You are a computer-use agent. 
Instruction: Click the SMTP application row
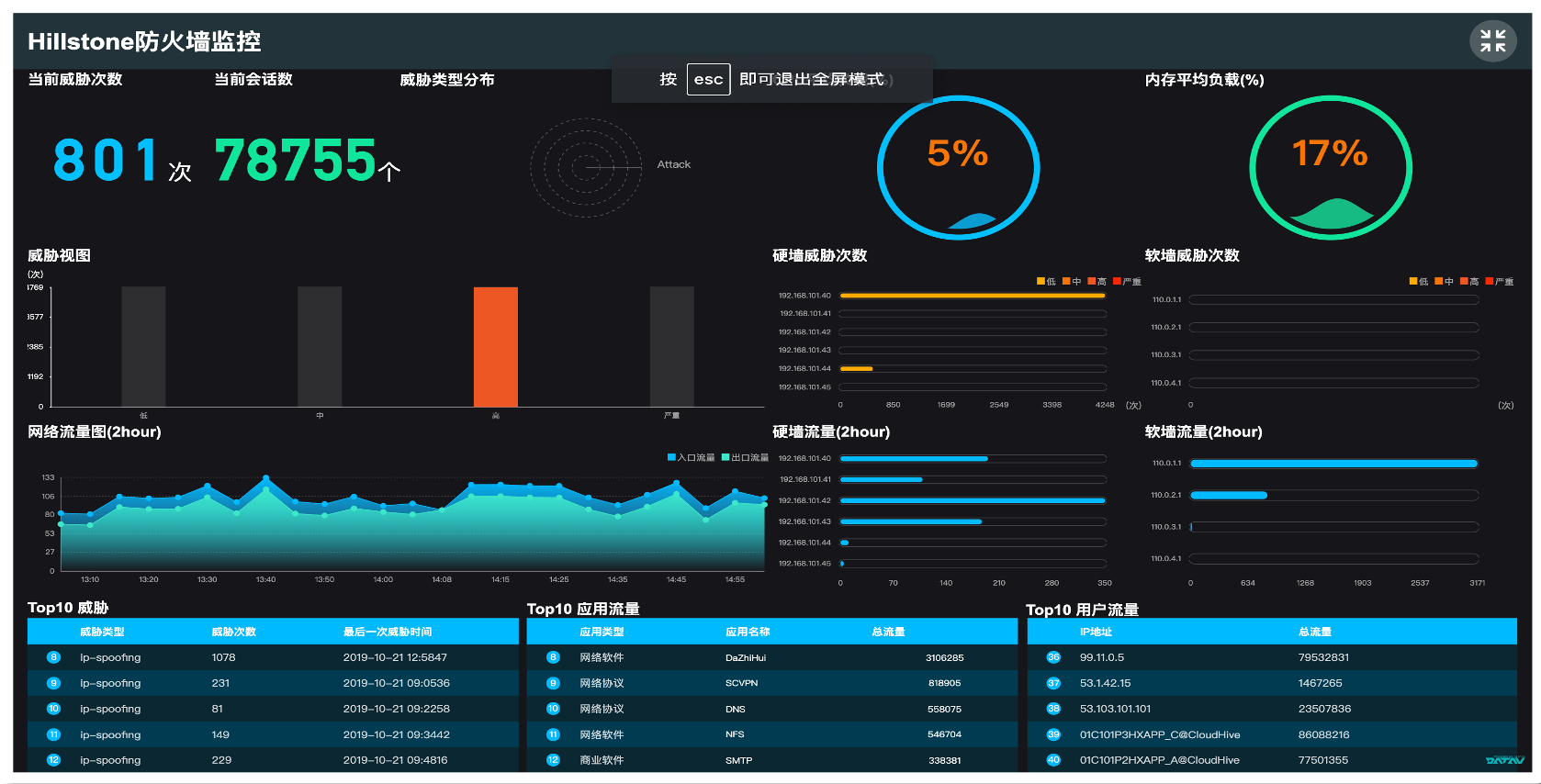(772, 760)
